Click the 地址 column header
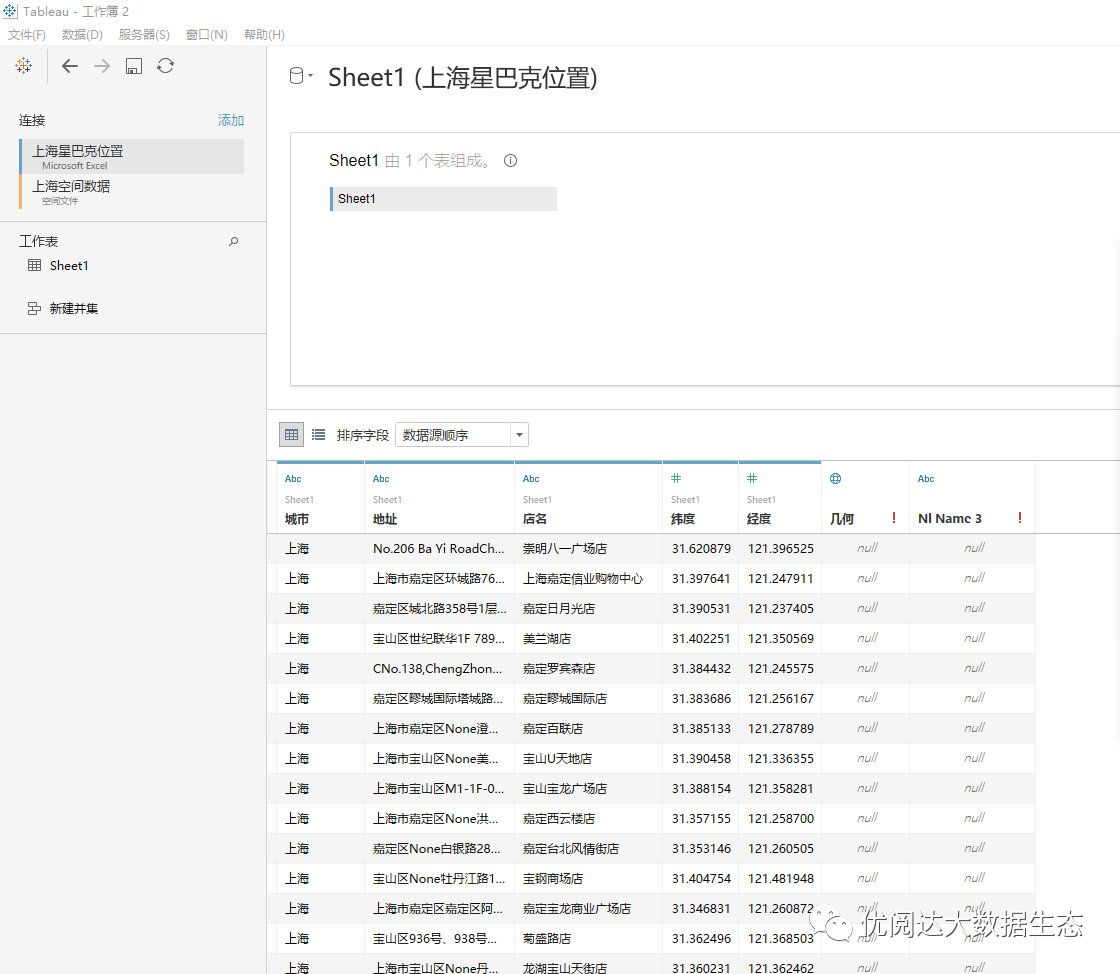This screenshot has width=1120, height=974. coord(385,519)
